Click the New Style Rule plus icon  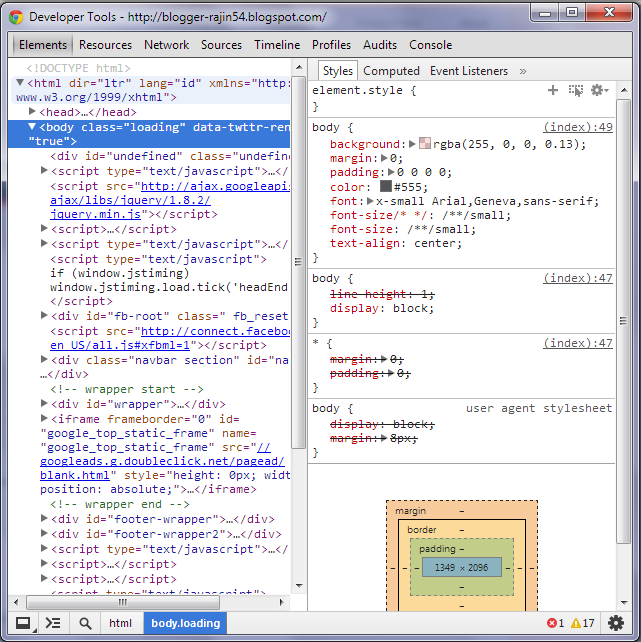pyautogui.click(x=553, y=90)
